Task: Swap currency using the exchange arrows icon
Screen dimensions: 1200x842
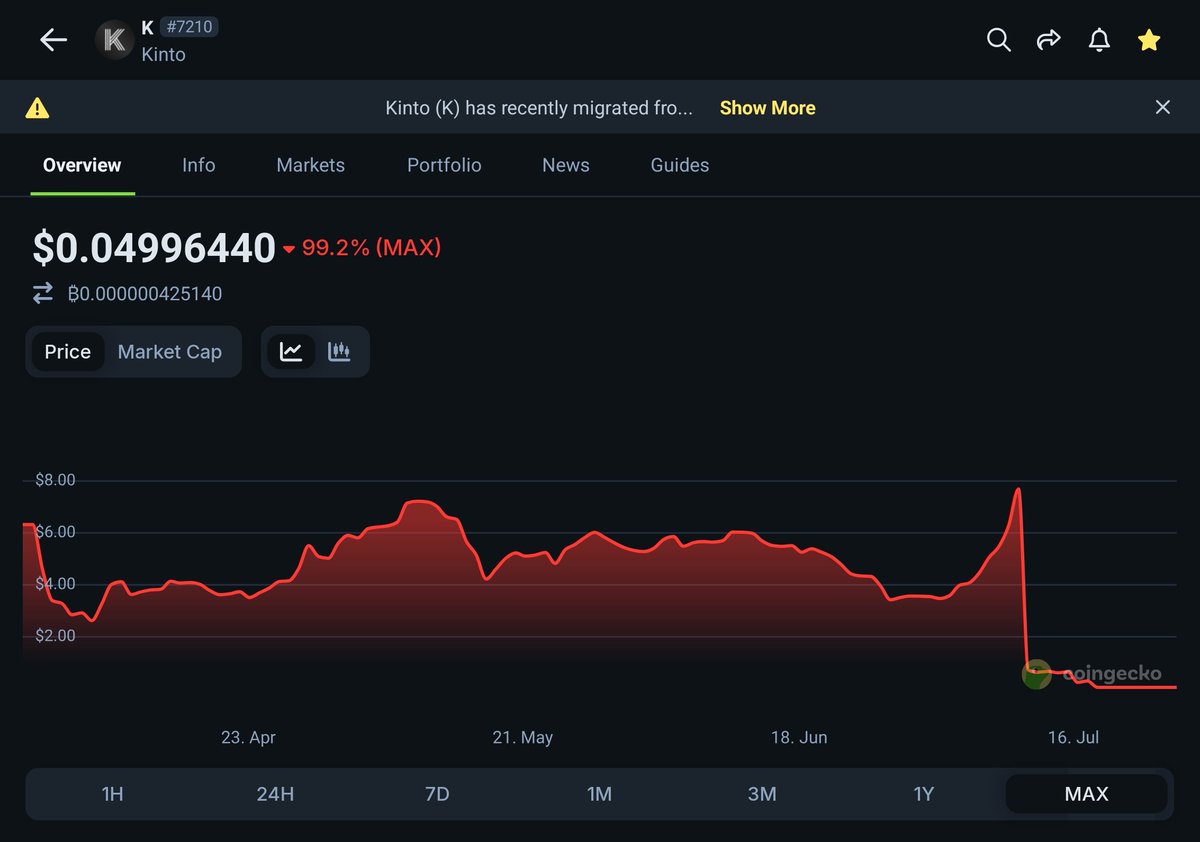Action: 43,294
